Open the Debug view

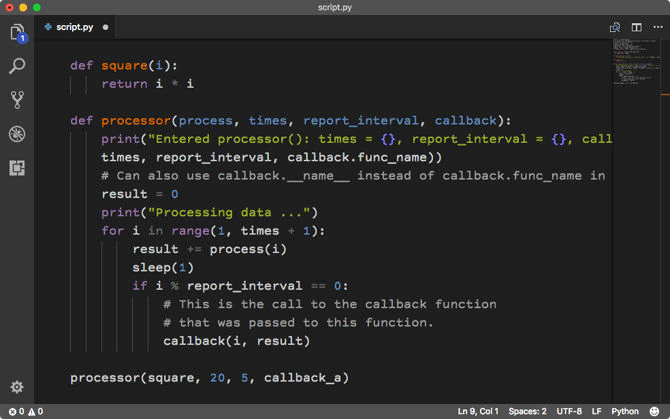point(17,134)
